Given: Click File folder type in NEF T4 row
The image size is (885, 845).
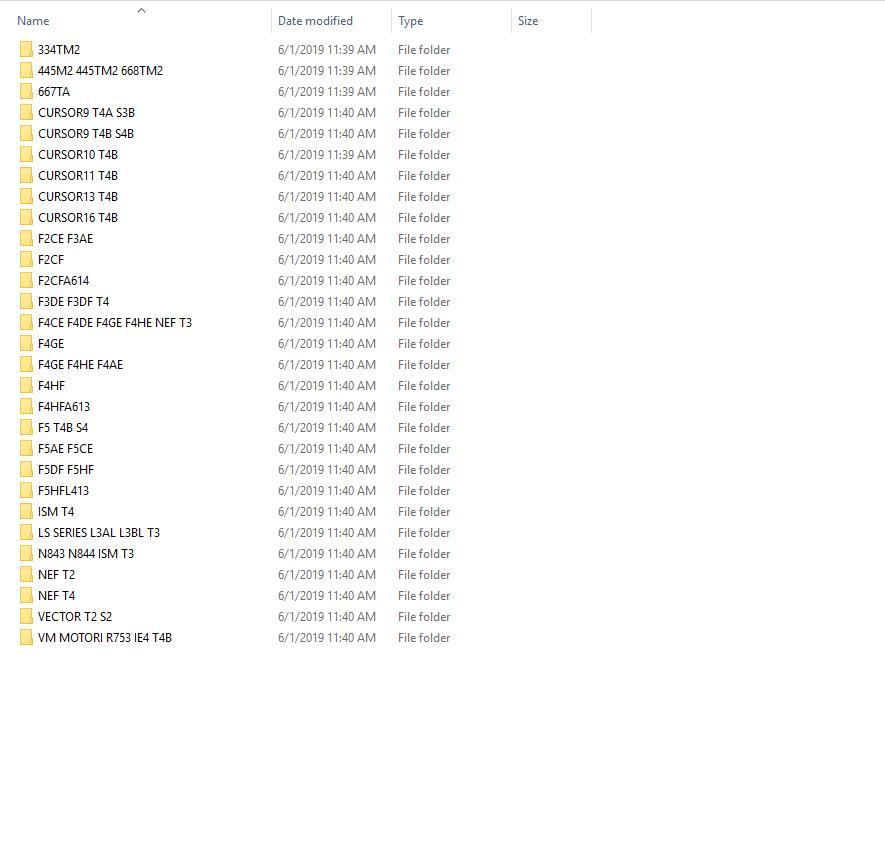Looking at the screenshot, I should [424, 596].
